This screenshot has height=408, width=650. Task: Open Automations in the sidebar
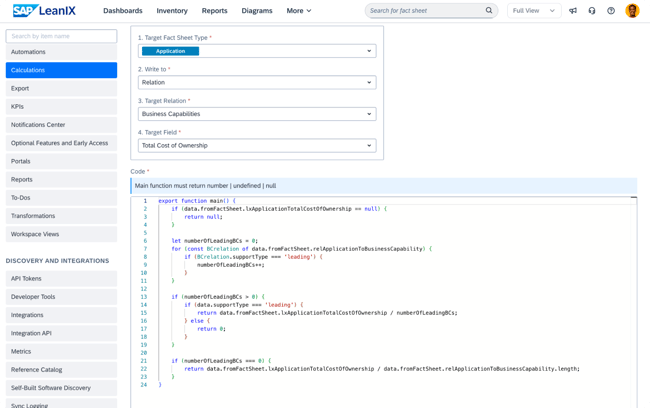coord(61,52)
